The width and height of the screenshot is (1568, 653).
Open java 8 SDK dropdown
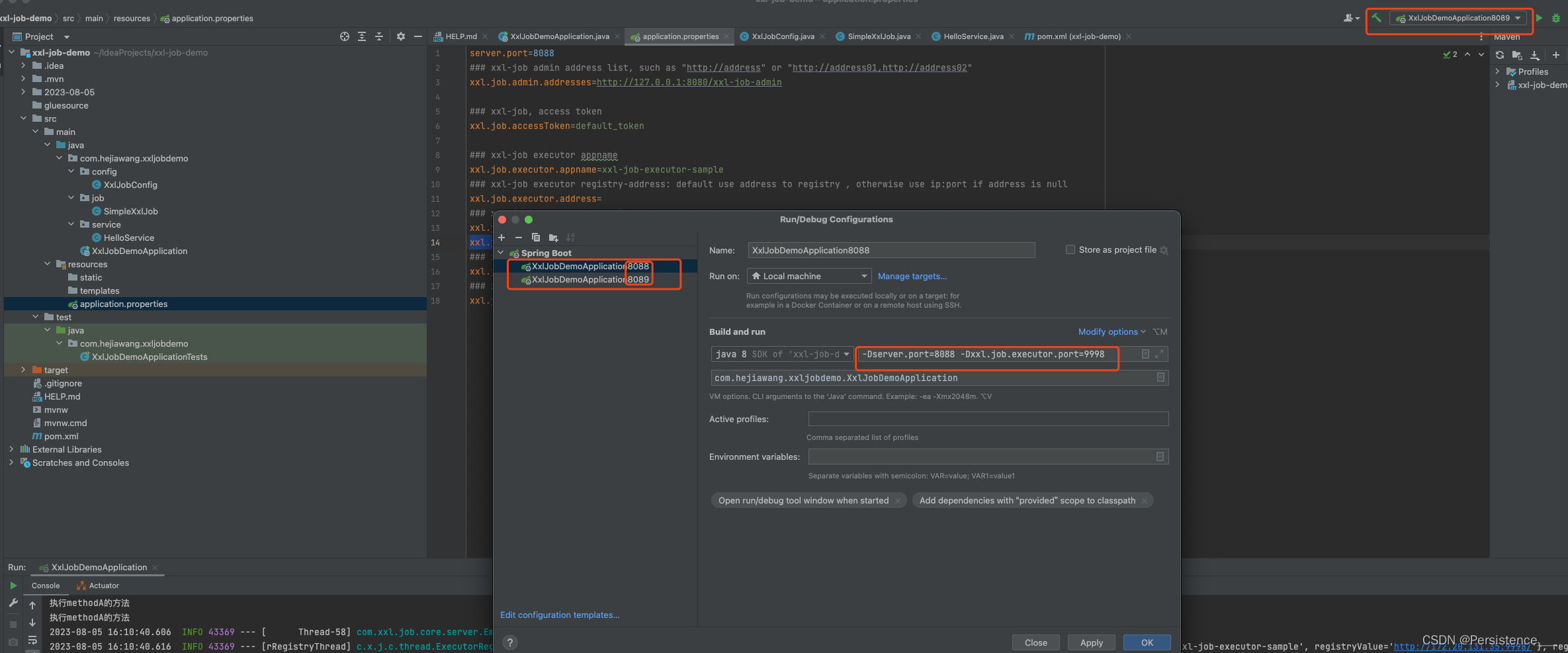coord(782,354)
